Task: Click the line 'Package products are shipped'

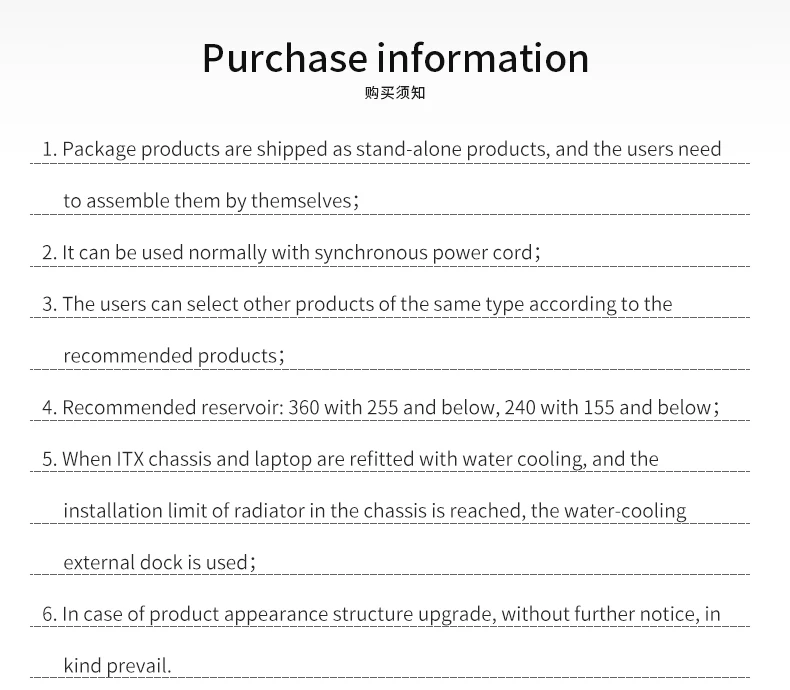Action: 382,150
